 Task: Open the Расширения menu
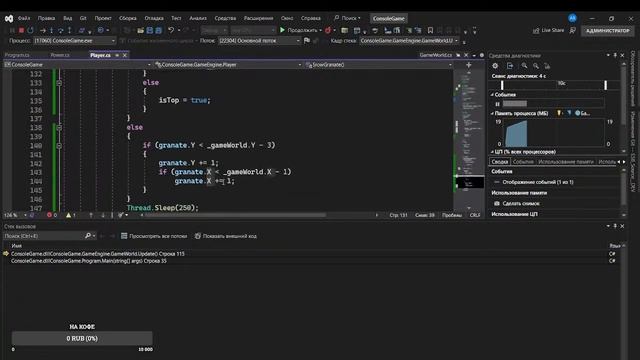[258, 18]
